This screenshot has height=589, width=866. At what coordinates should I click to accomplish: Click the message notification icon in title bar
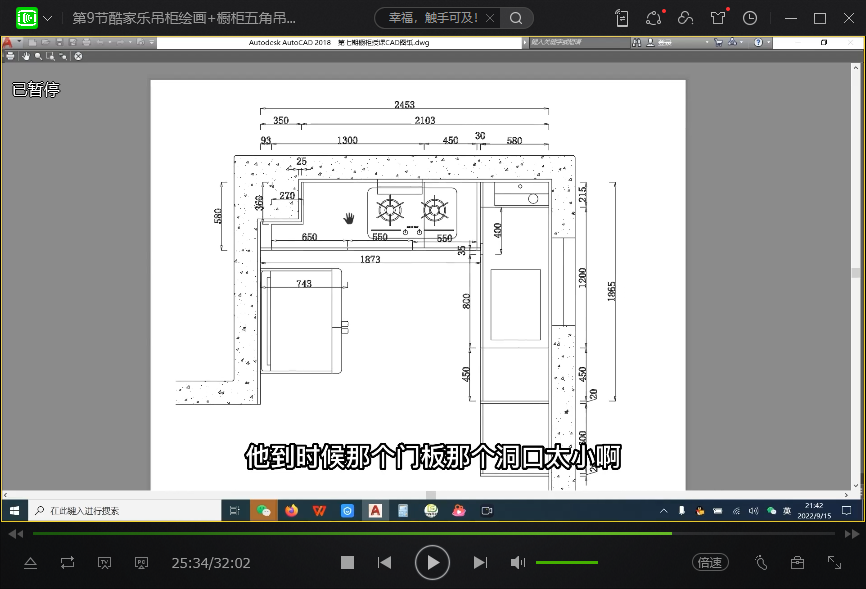653,18
